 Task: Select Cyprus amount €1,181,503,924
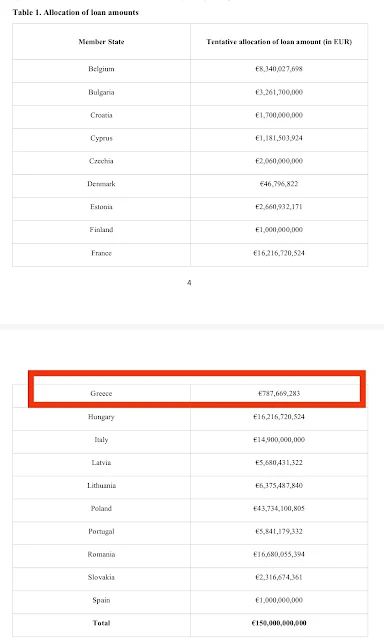(279, 138)
